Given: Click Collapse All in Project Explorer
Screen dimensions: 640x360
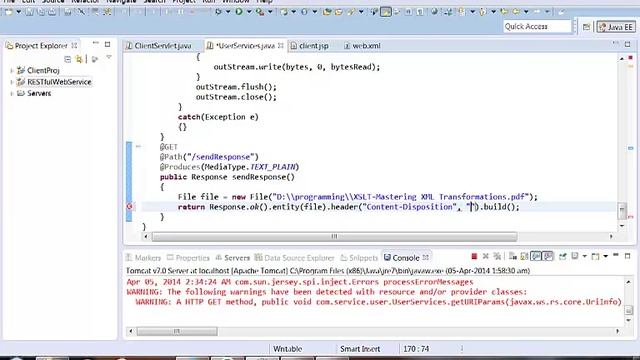Looking at the screenshot, I should click(68, 59).
